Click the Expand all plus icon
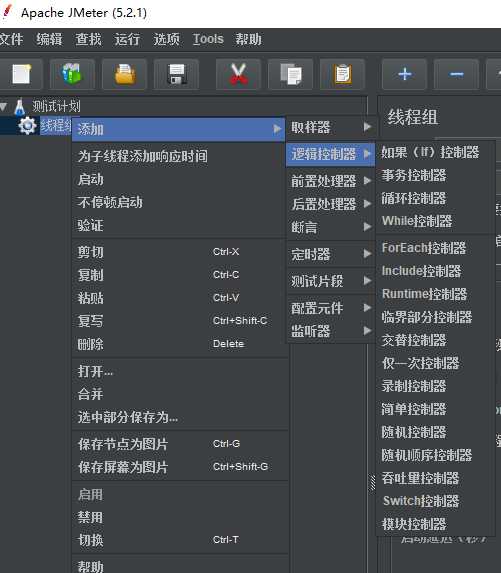Viewport: 501px width, 573px height. [x=405, y=74]
